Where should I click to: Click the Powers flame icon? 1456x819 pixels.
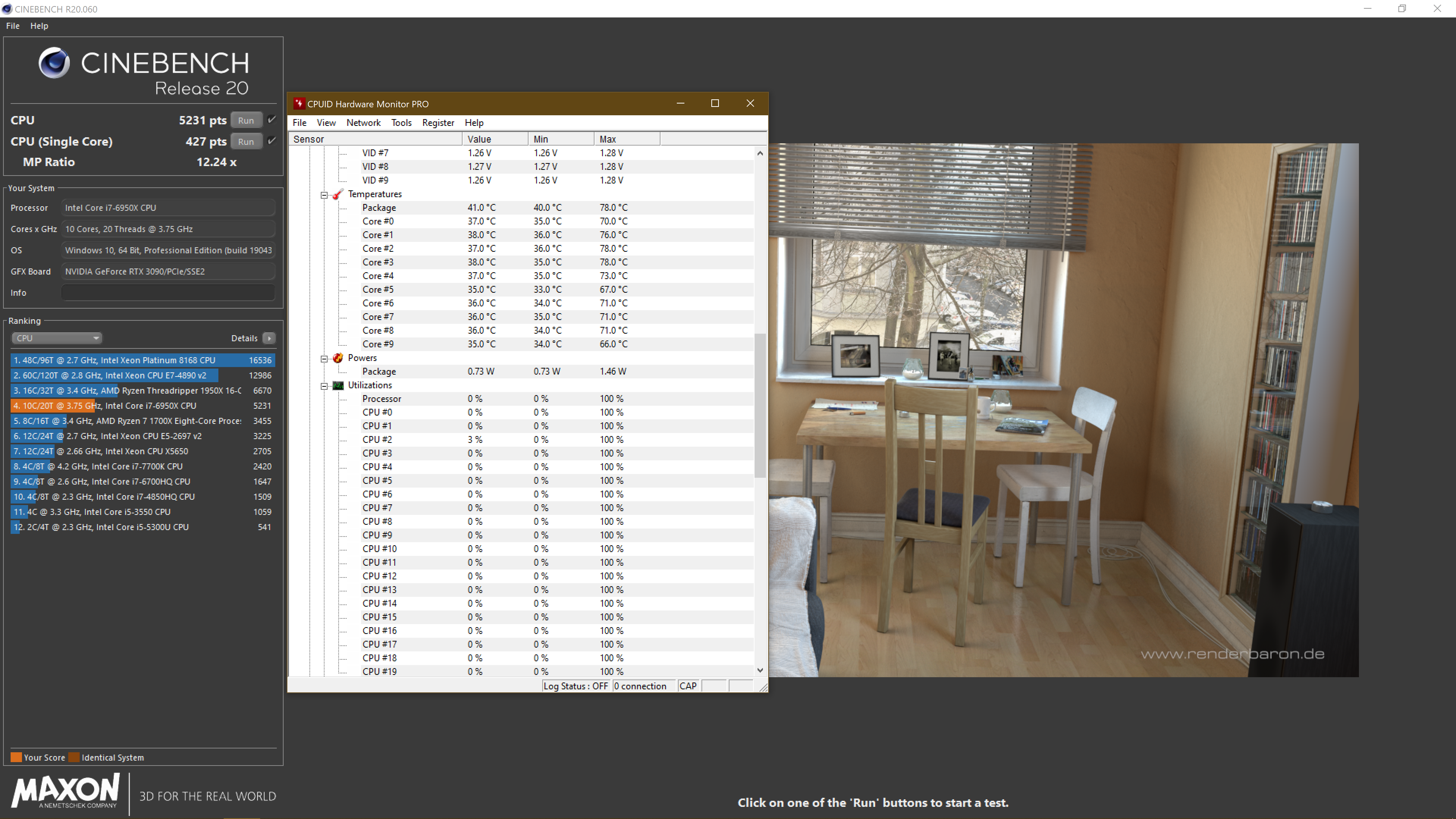[x=337, y=358]
